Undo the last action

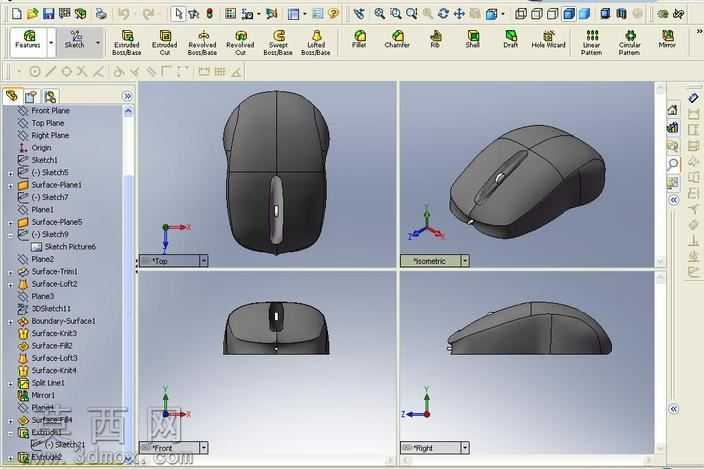[123, 14]
